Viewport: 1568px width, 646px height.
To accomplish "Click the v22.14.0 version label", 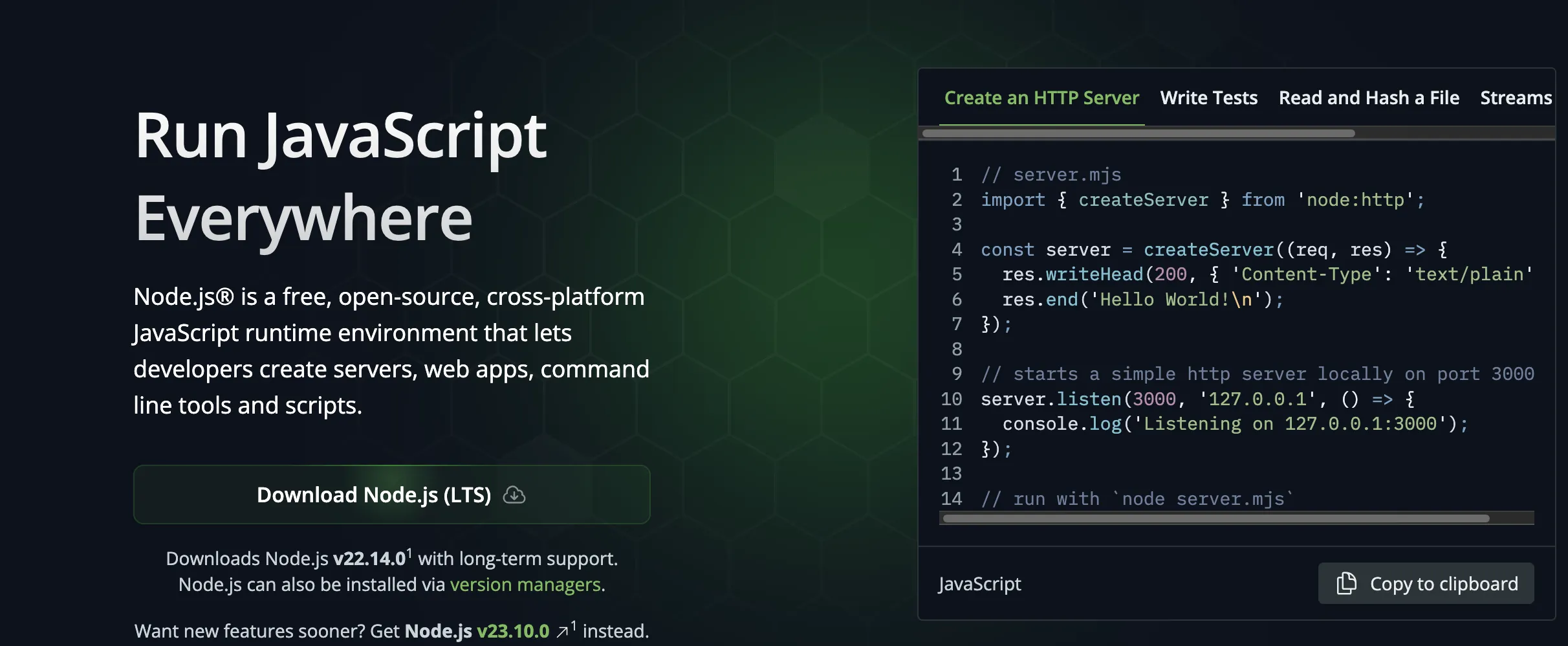I will coord(369,557).
